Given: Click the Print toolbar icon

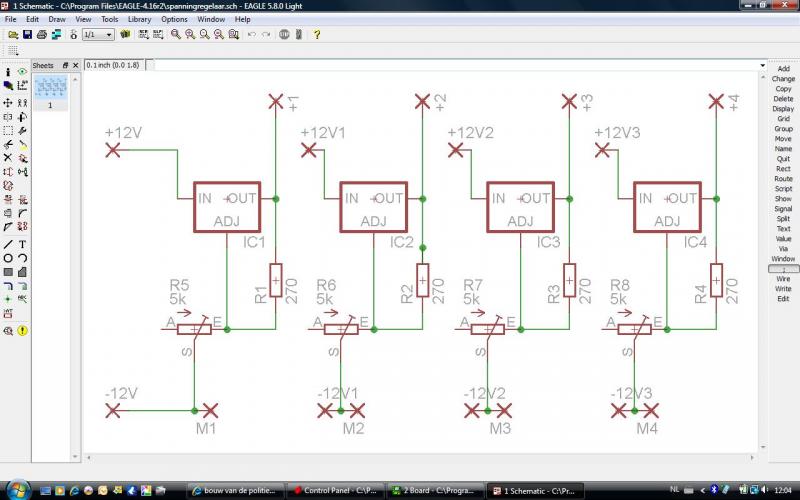Looking at the screenshot, I should (x=42, y=34).
